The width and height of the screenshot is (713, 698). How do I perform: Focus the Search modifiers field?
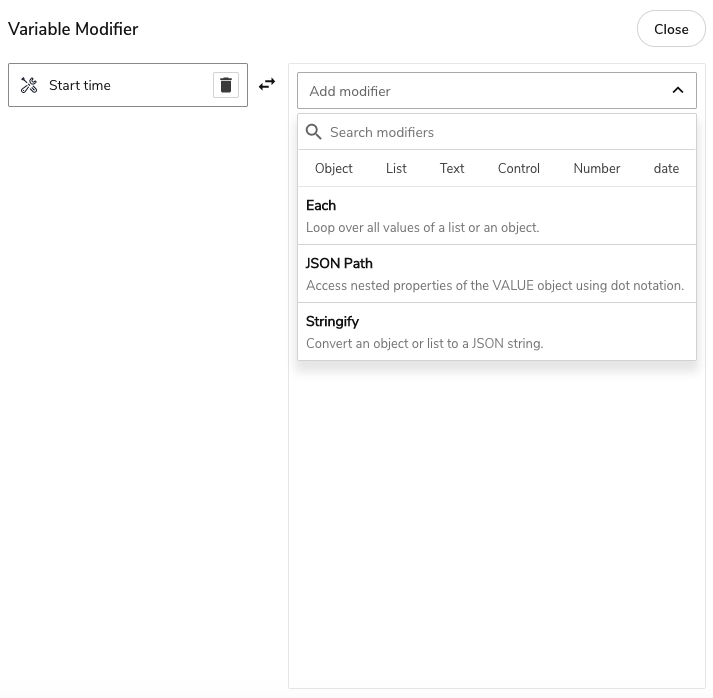click(505, 132)
